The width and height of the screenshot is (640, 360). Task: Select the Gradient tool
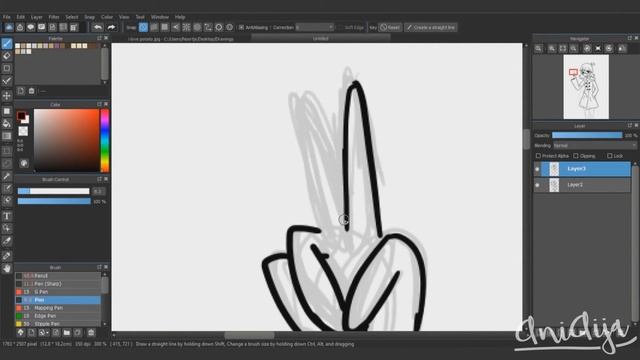tap(7, 136)
